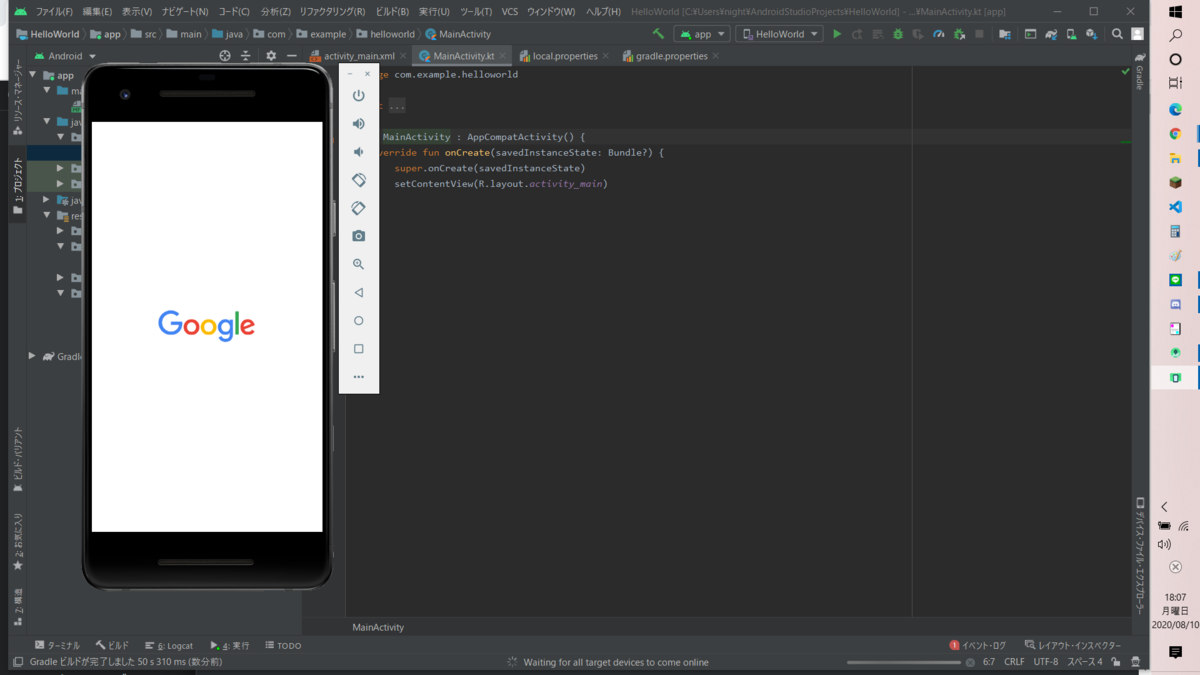The image size is (1200, 675).
Task: Expand the Gradle Scripts tree node
Action: click(x=33, y=356)
